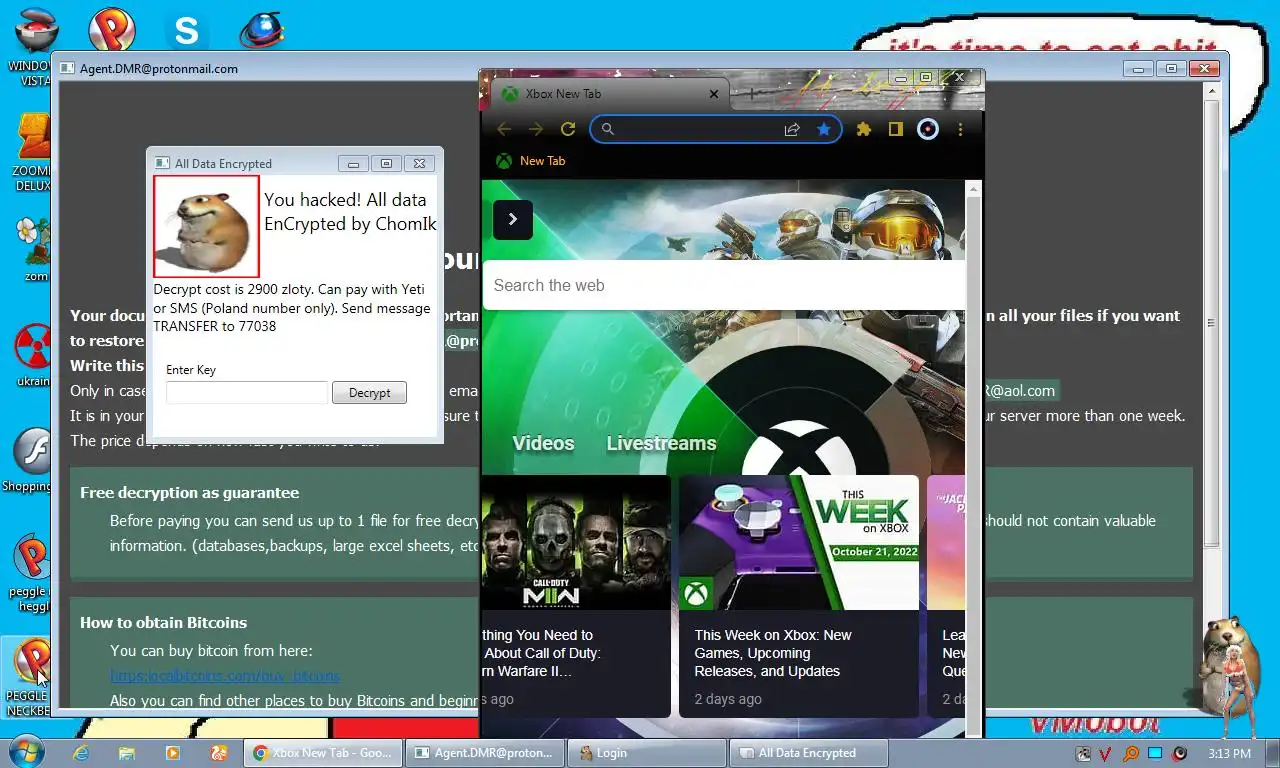Click the blue bookmark star
1280x768 pixels.
[x=823, y=129]
